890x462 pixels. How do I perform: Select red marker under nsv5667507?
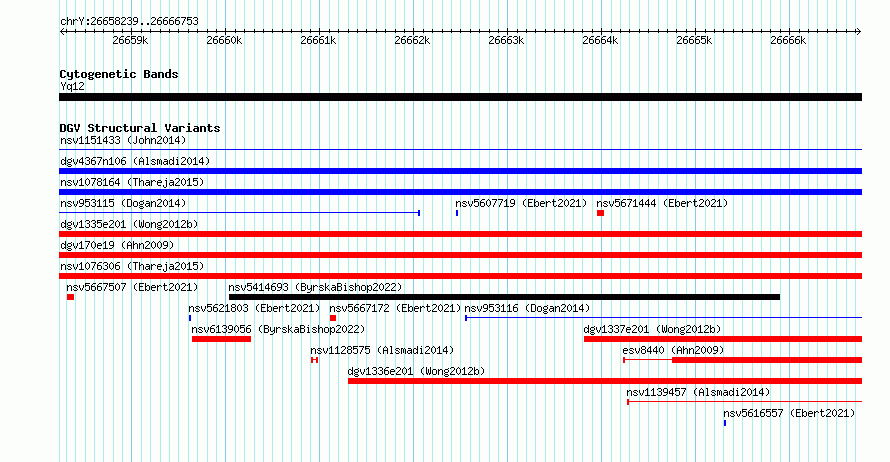click(x=70, y=297)
